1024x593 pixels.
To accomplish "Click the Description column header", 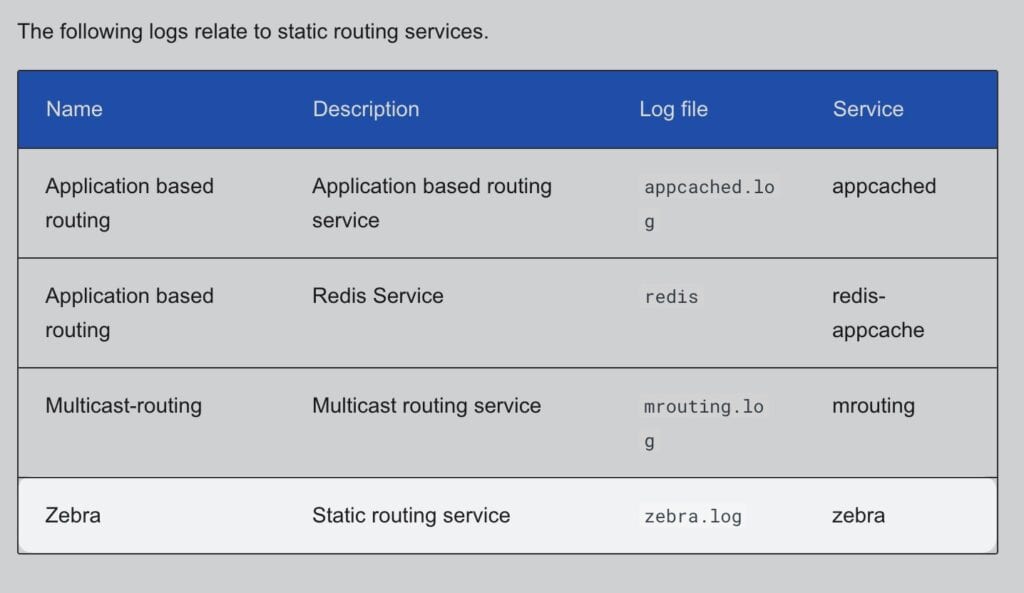I will click(366, 109).
